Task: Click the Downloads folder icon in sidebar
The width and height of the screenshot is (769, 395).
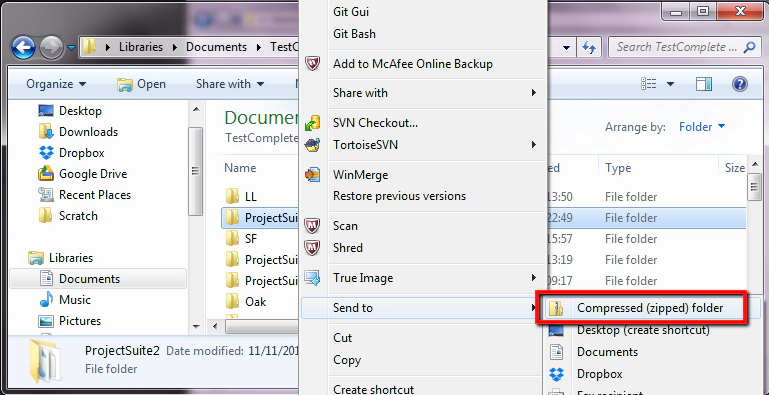Action: tap(46, 132)
